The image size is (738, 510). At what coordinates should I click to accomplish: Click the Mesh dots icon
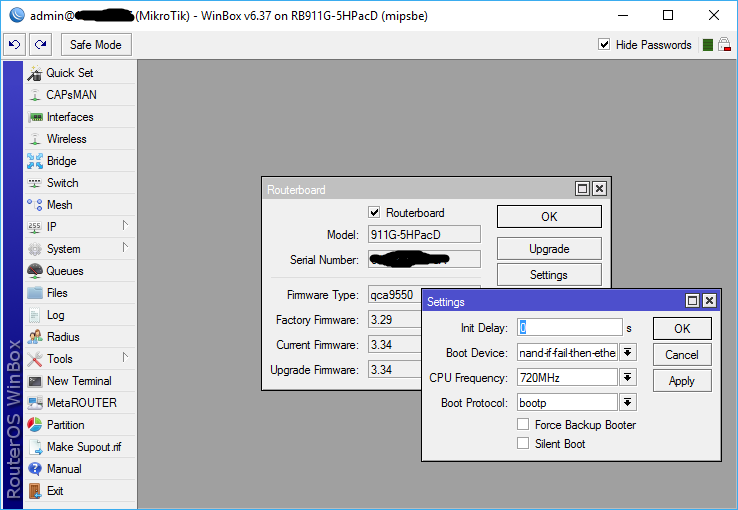[x=35, y=205]
